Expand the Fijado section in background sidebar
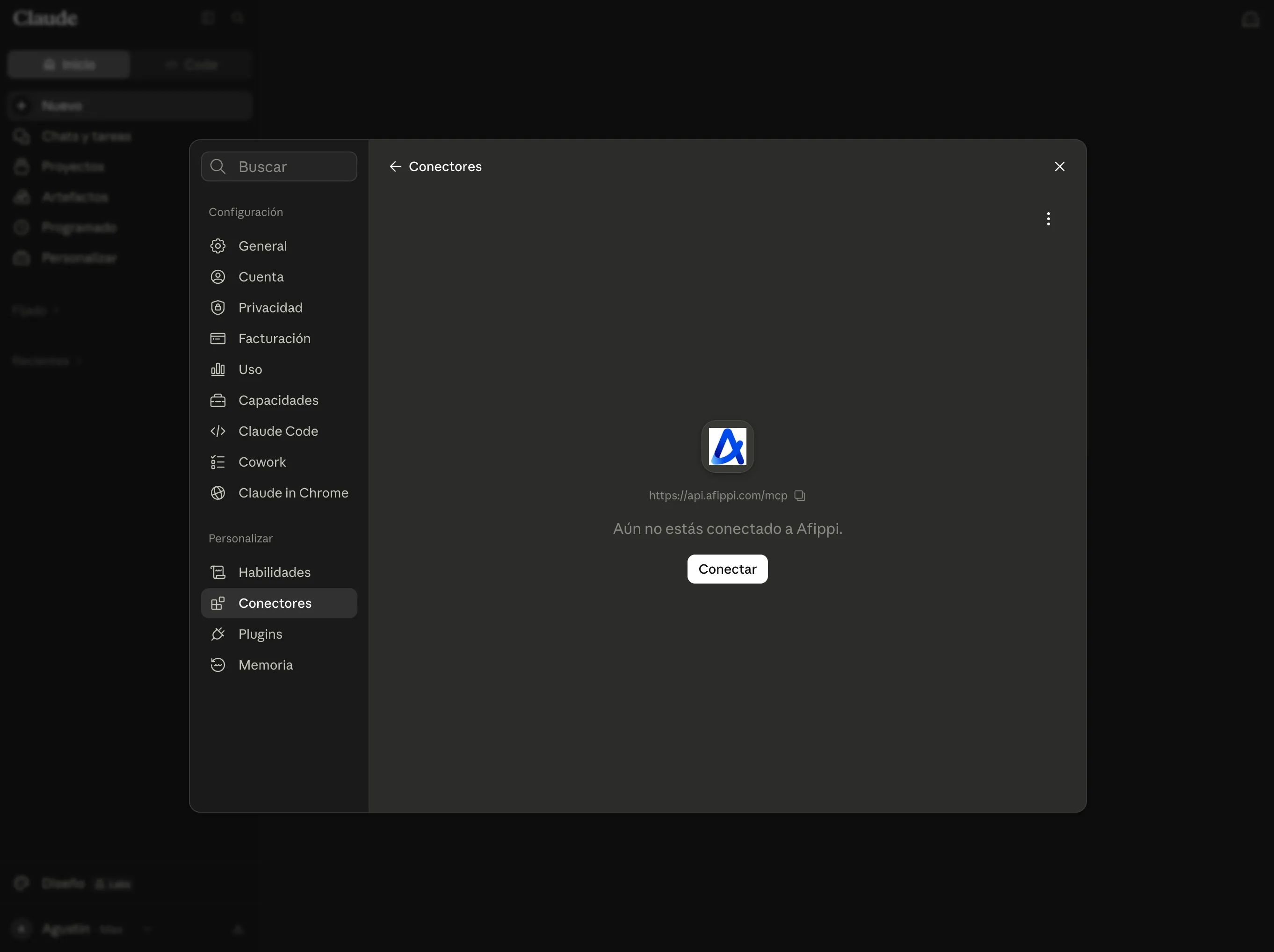The height and width of the screenshot is (952, 1274). (36, 310)
